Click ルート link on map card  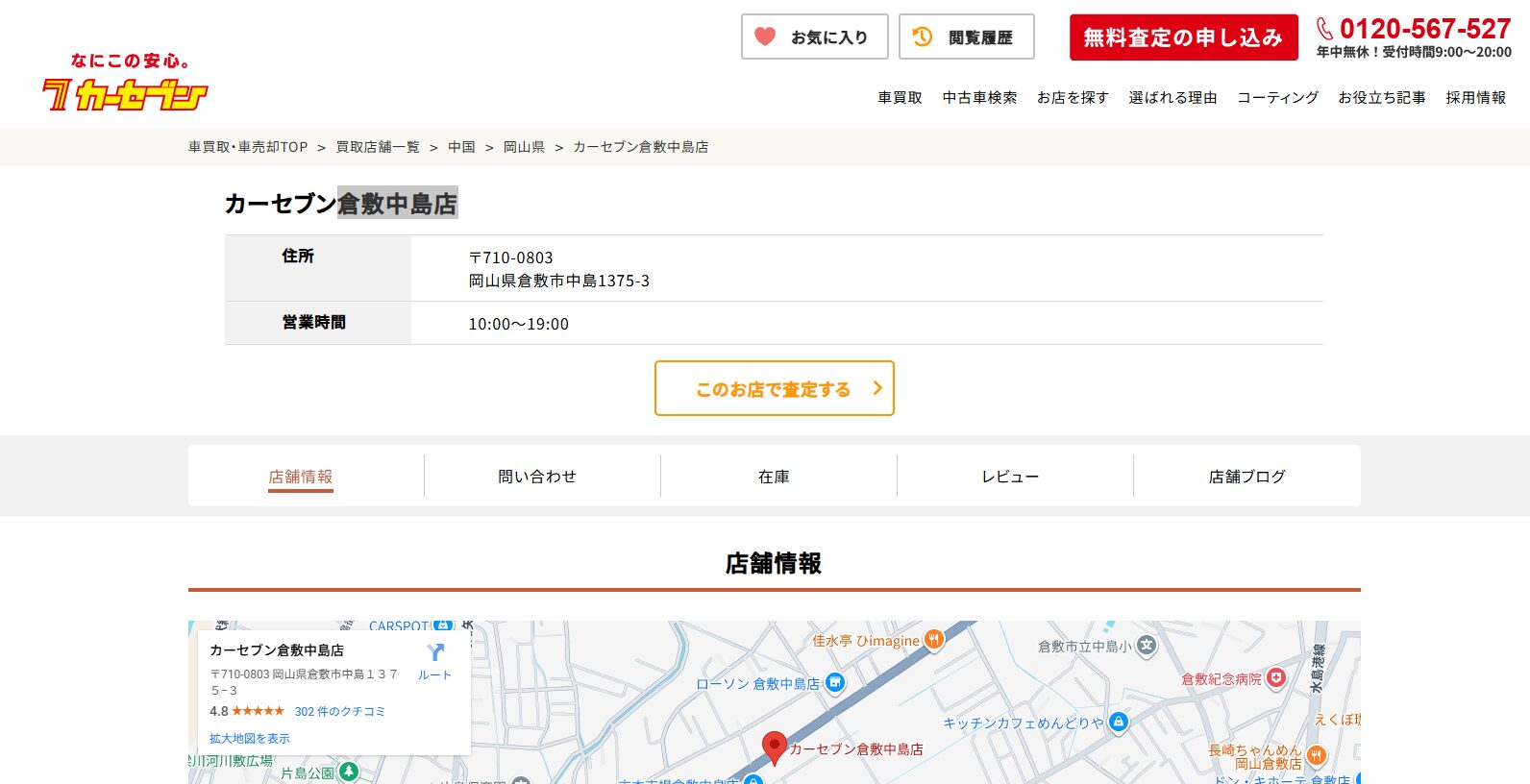coord(434,674)
